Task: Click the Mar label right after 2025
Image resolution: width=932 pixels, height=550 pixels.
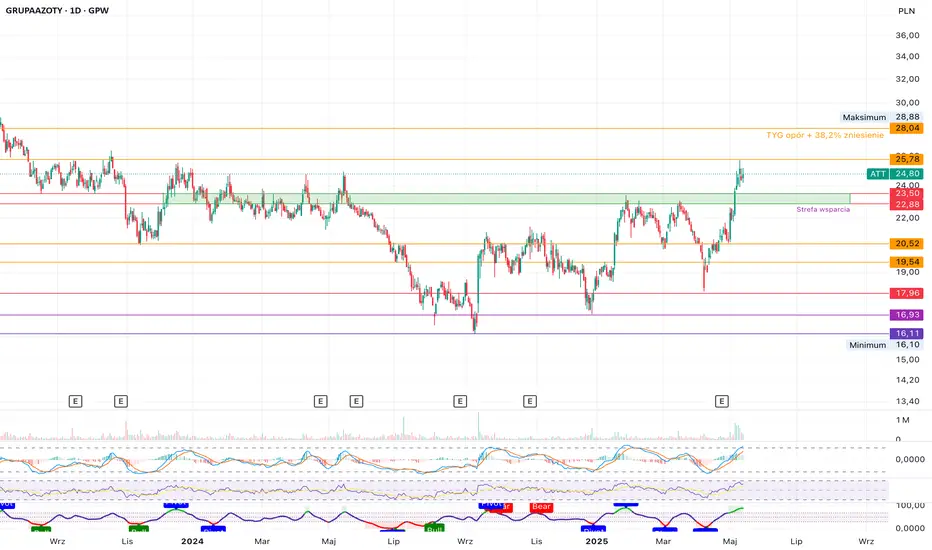Action: [x=663, y=541]
